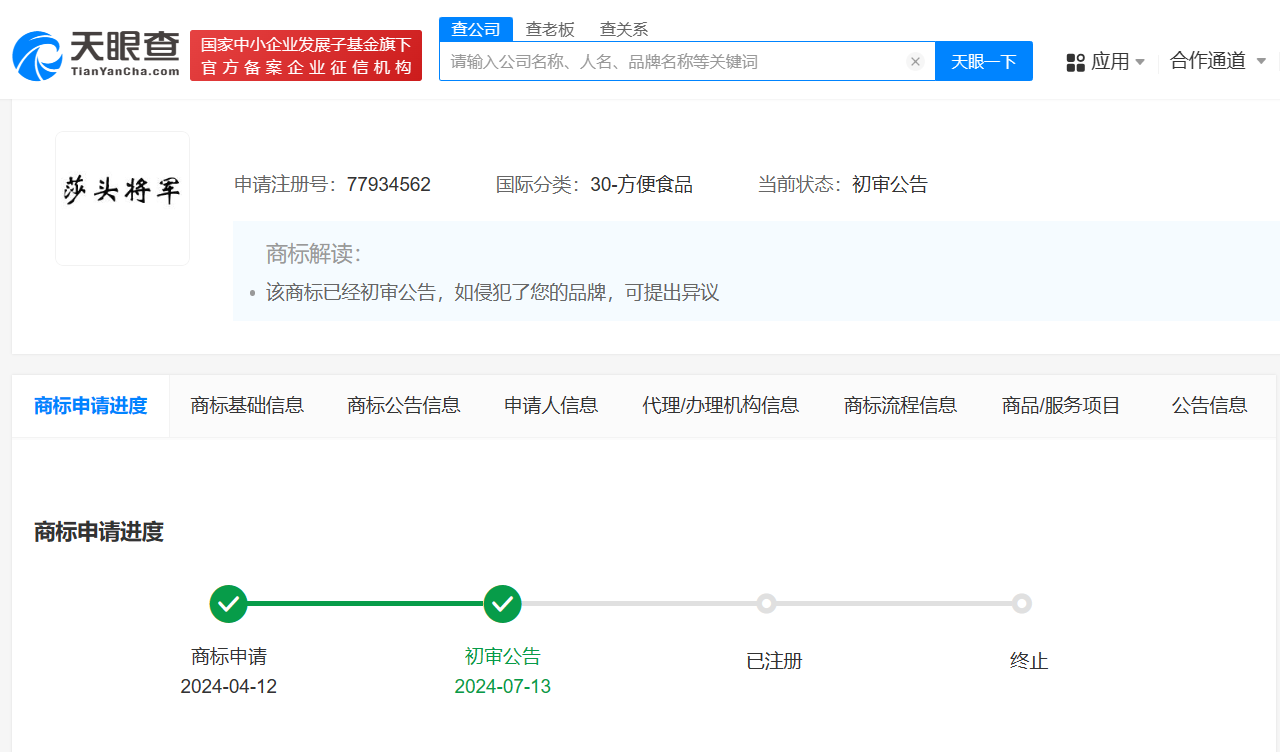1280x752 pixels.
Task: Click the gray circle at 已注册 step
Action: click(766, 604)
